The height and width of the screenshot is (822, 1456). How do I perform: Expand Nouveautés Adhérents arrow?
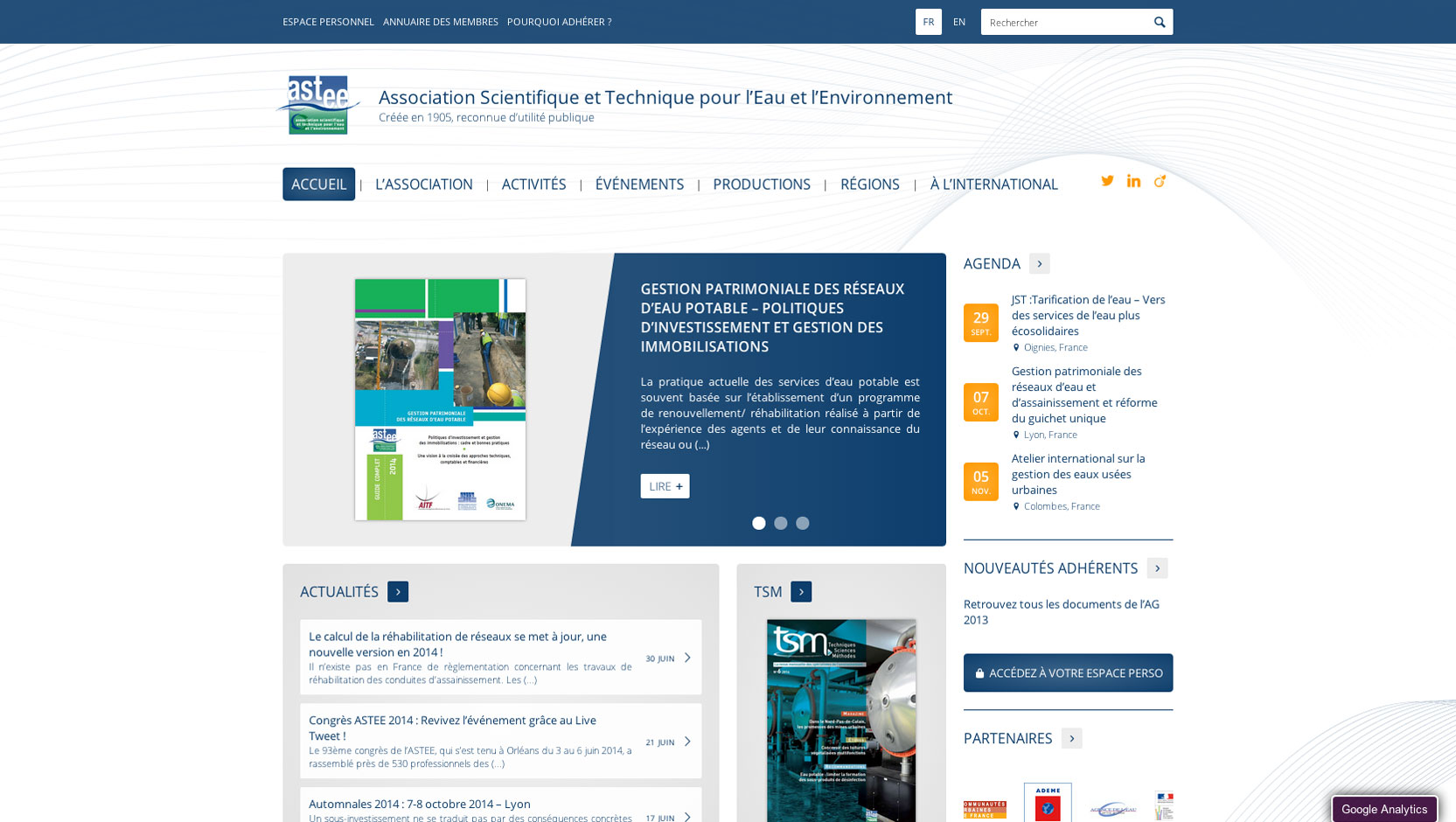[1158, 568]
